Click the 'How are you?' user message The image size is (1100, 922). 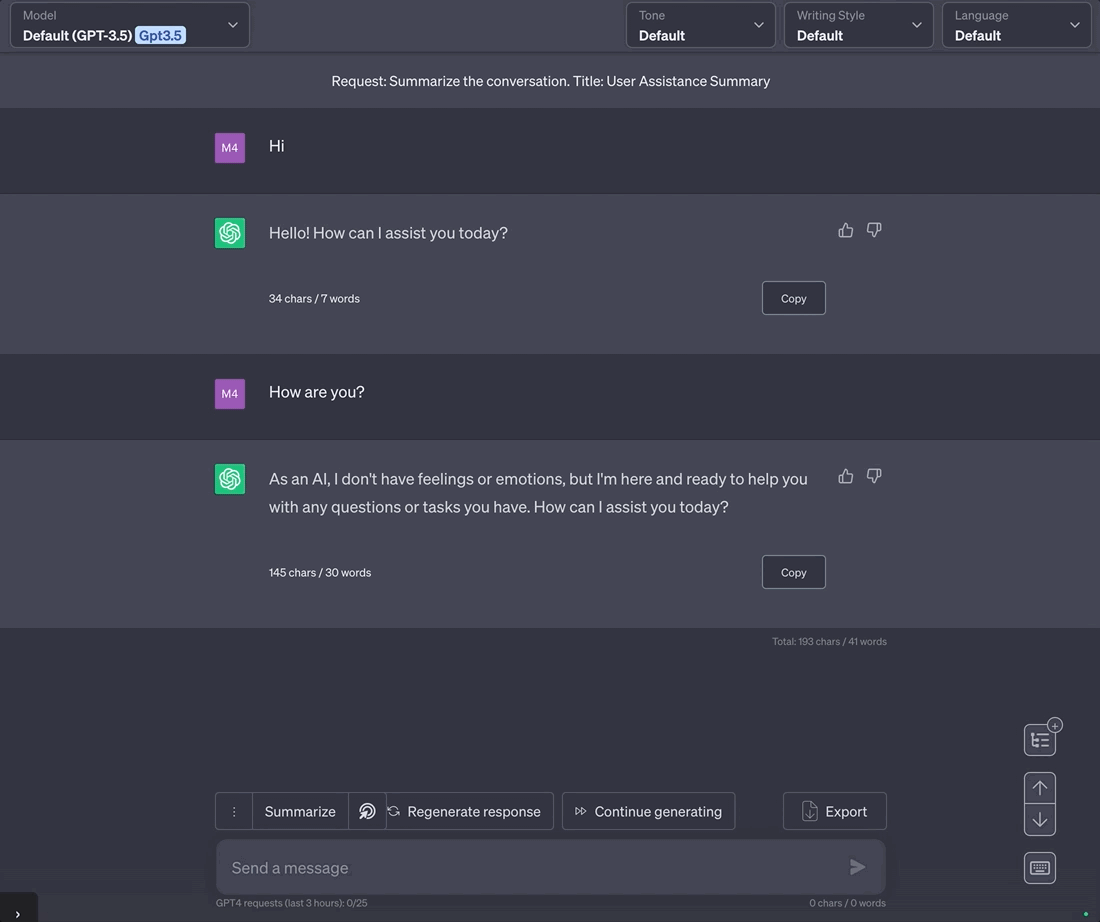click(x=316, y=392)
